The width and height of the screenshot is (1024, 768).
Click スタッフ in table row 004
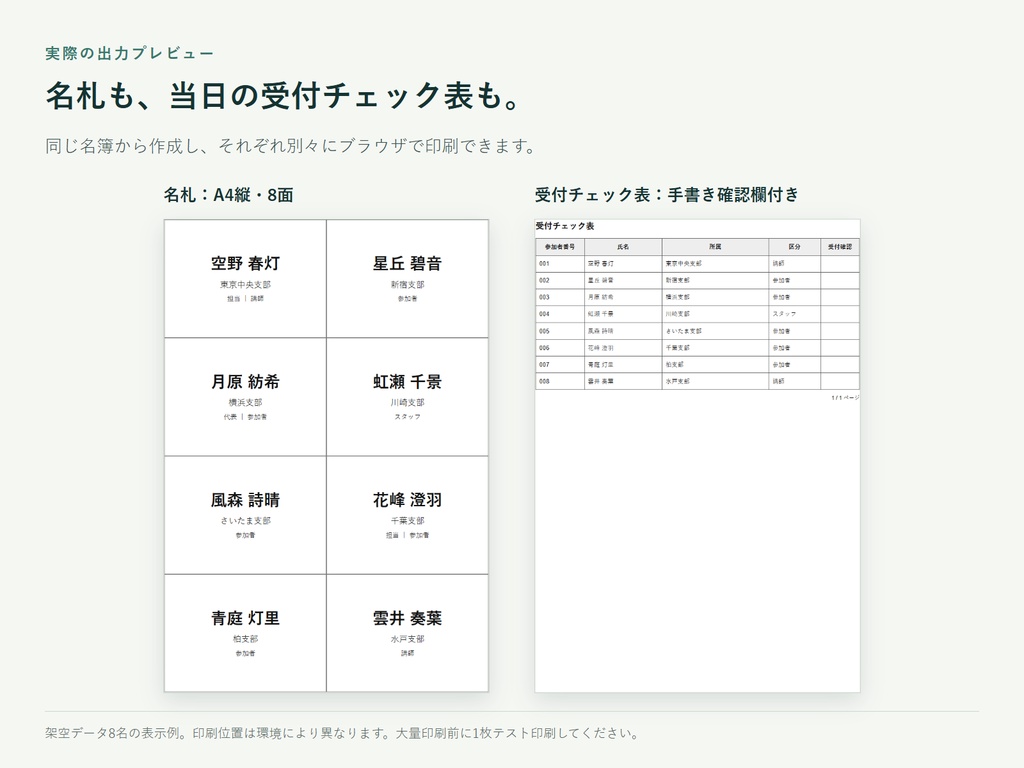[x=784, y=314]
